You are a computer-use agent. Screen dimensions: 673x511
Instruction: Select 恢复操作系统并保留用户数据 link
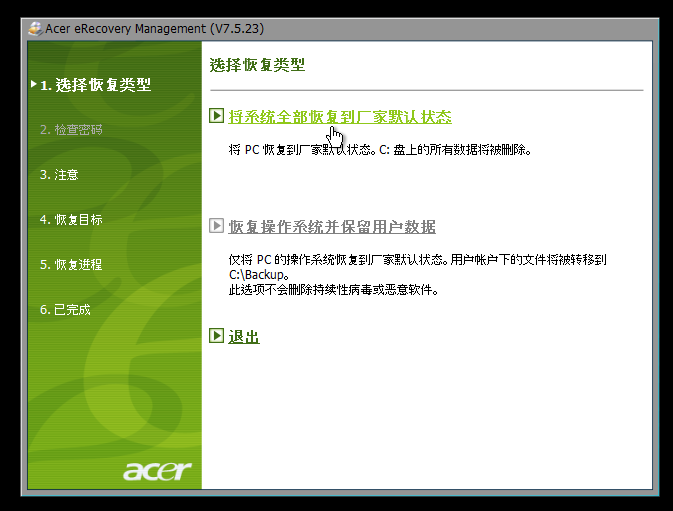[332, 227]
